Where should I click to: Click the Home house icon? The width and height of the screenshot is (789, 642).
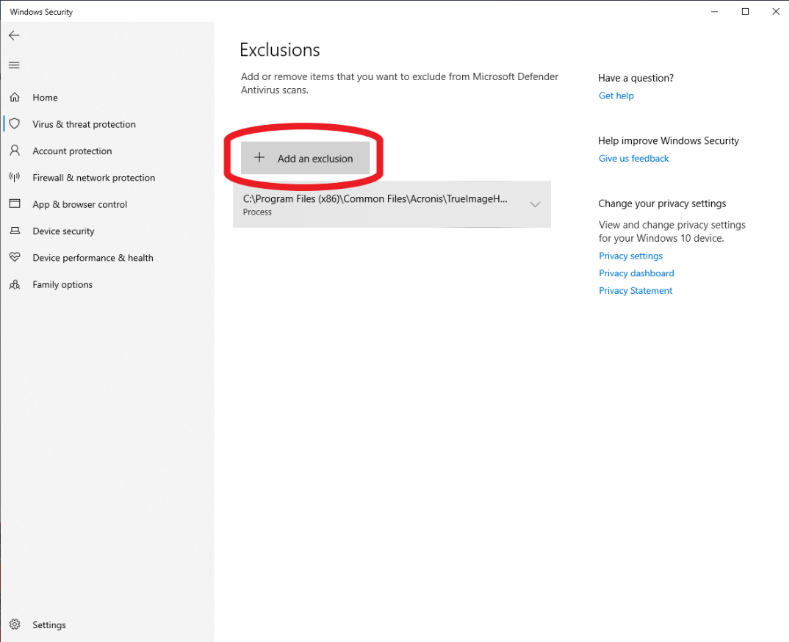15,97
